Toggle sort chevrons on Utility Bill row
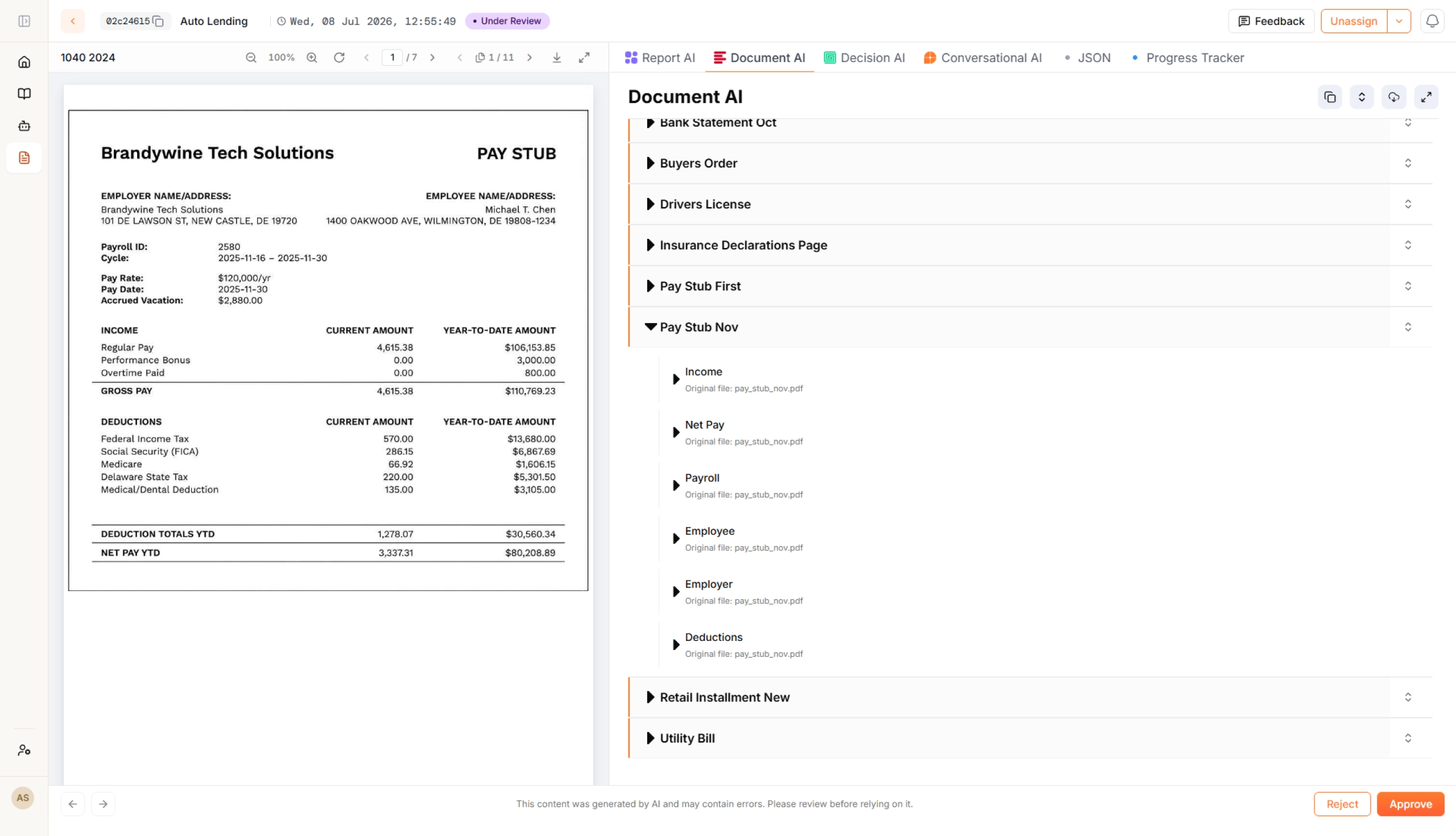The image size is (1456, 836). point(1408,738)
